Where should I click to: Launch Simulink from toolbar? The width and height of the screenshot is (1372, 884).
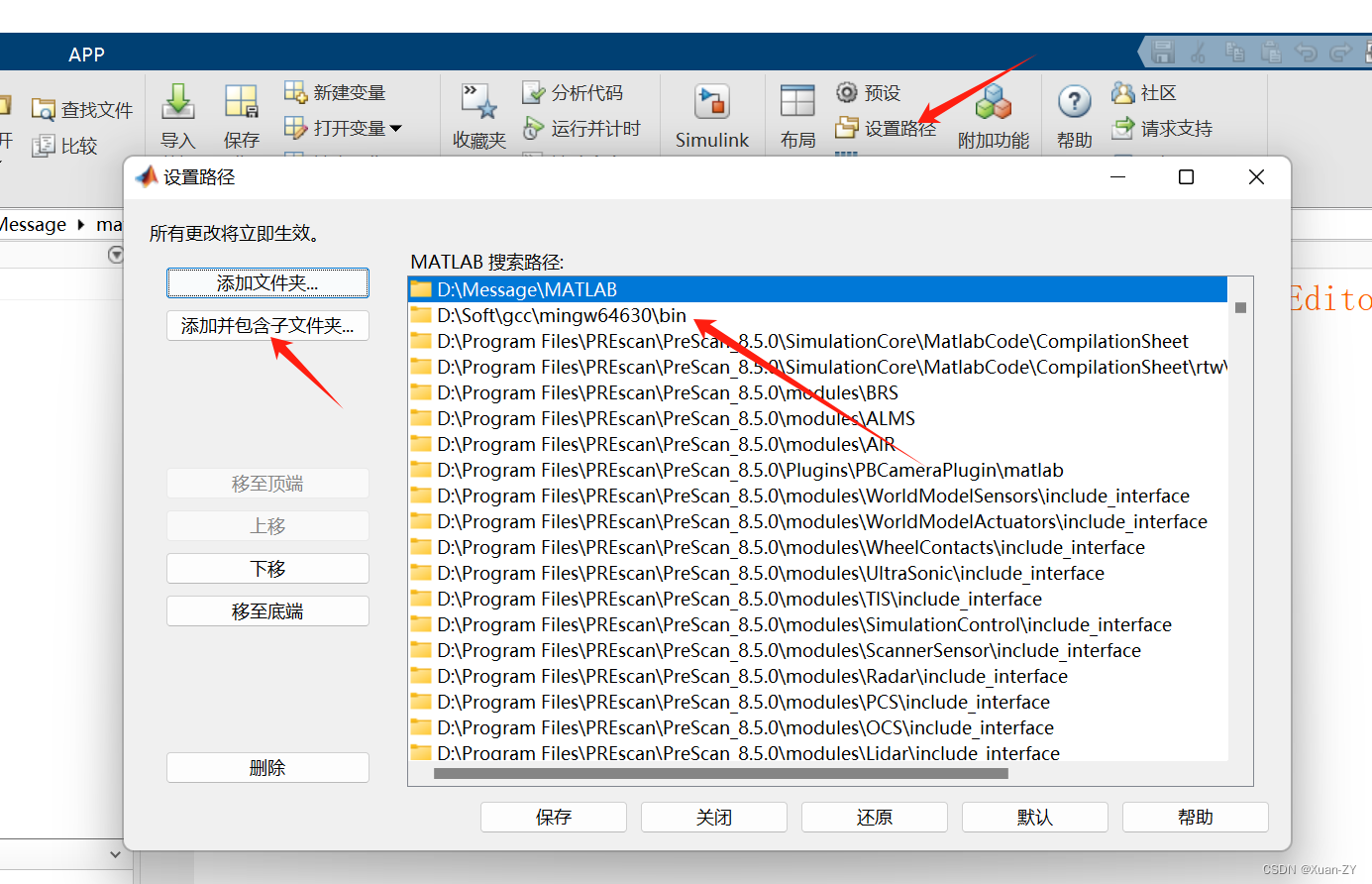pyautogui.click(x=711, y=116)
